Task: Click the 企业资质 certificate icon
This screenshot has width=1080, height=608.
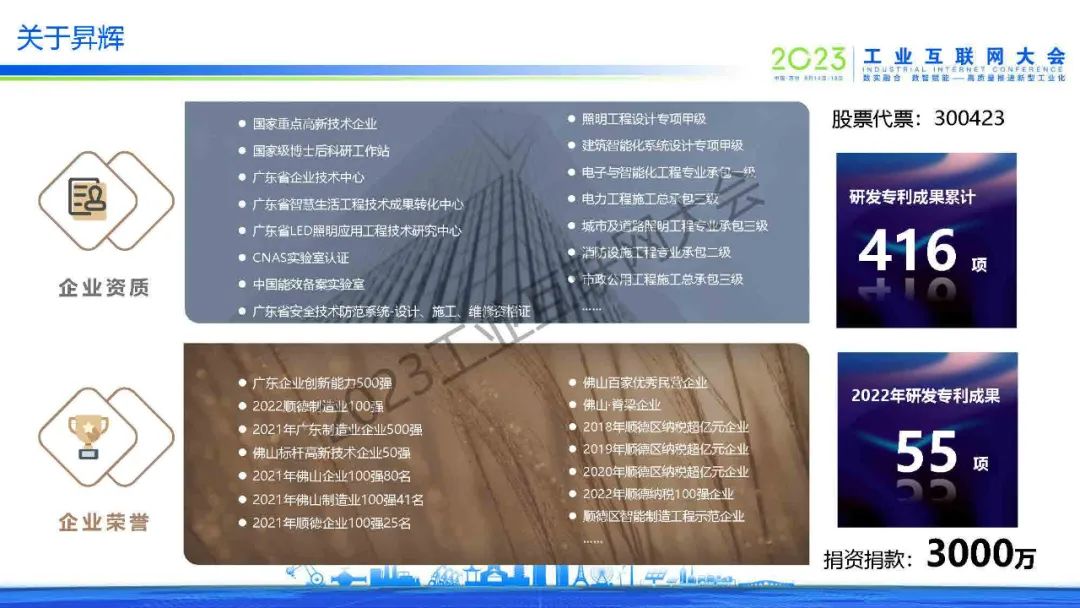Action: pos(87,199)
